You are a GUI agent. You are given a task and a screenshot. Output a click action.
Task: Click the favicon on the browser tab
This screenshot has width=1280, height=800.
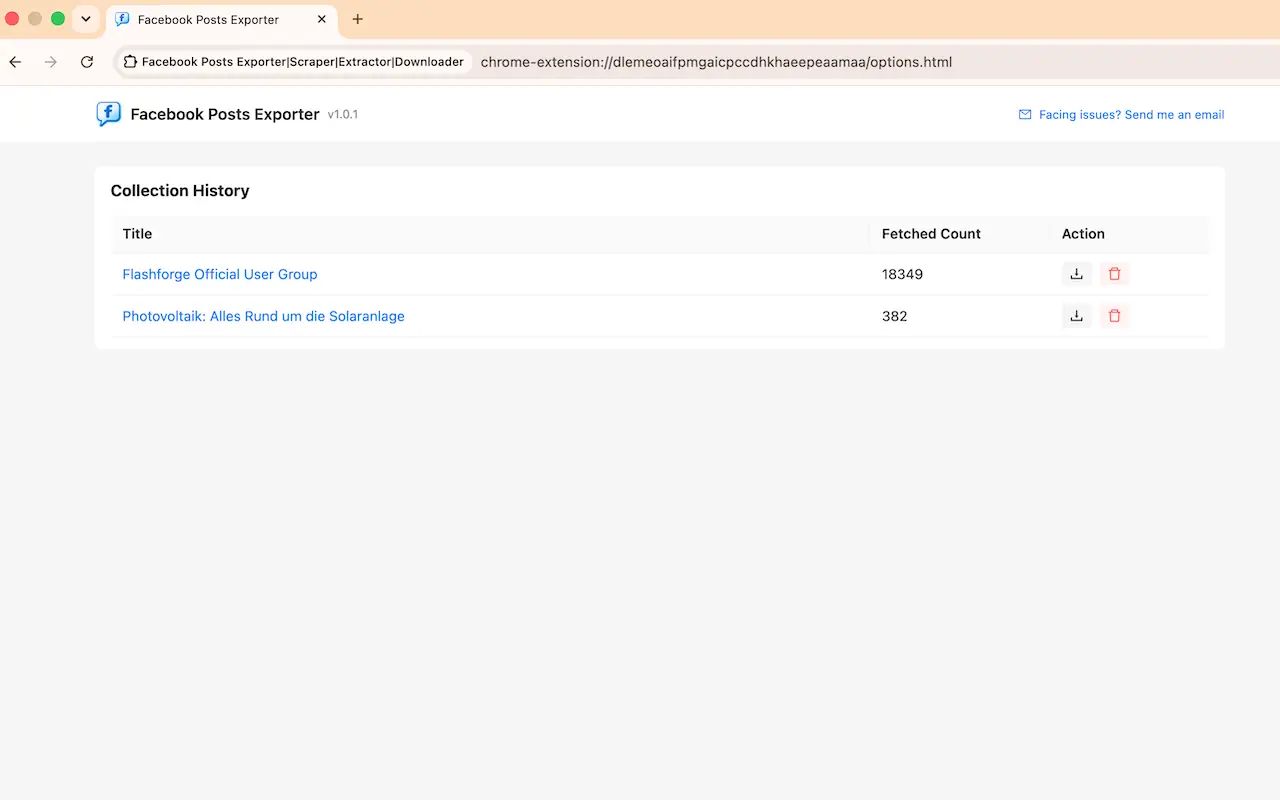(123, 19)
